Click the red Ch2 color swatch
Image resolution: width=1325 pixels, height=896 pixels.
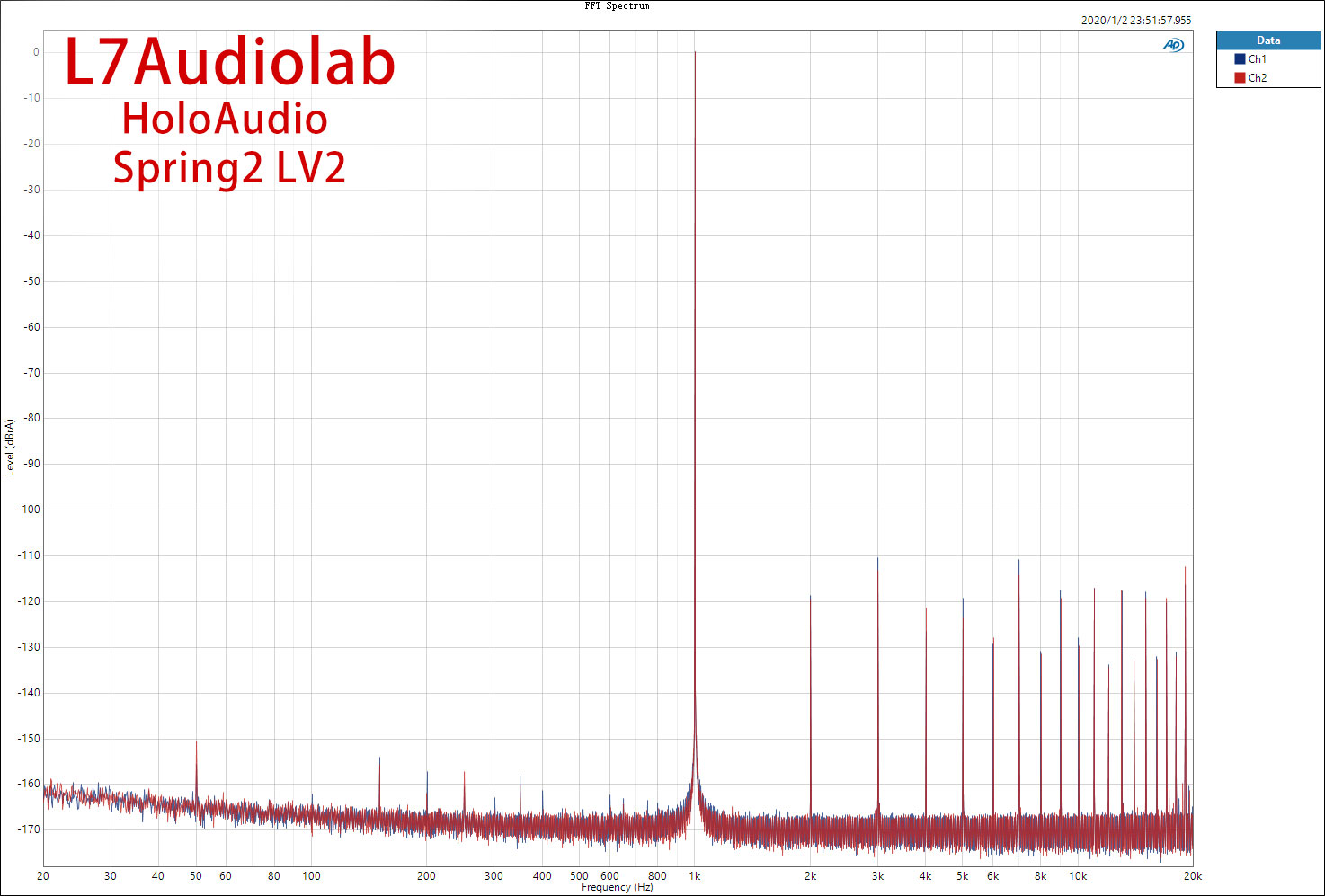pyautogui.click(x=1240, y=78)
